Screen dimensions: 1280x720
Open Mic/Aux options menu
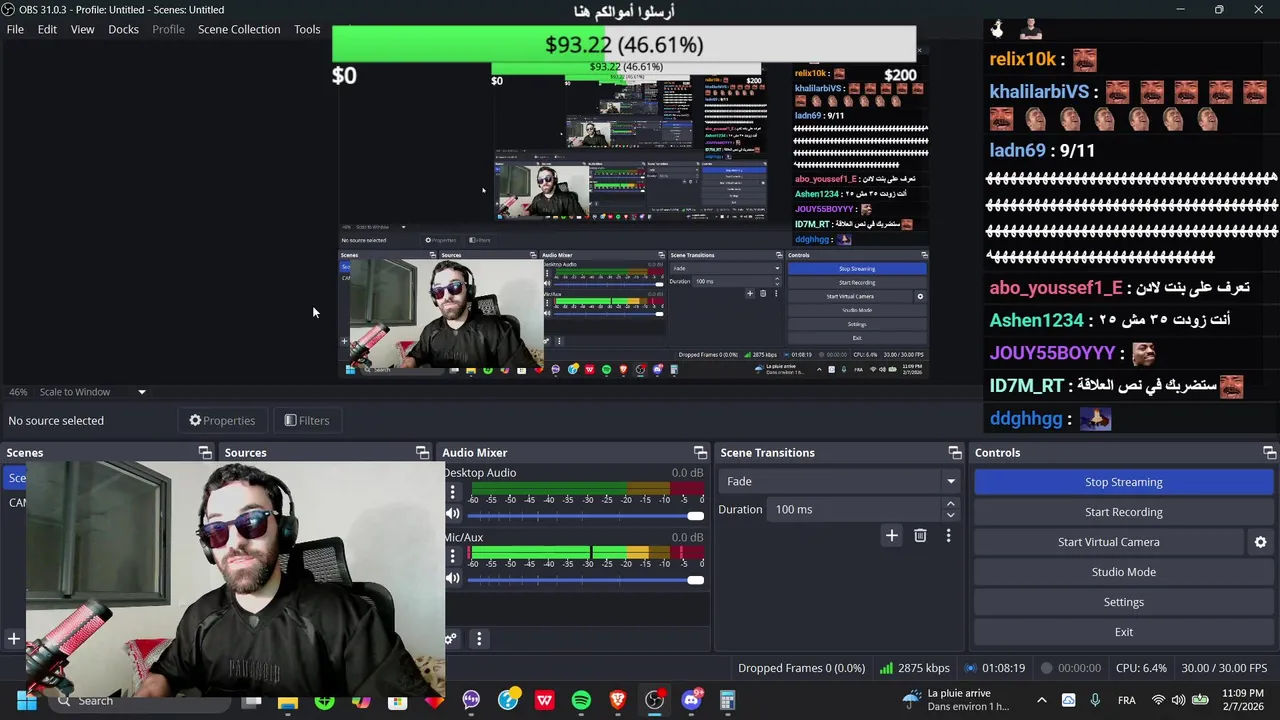452,557
